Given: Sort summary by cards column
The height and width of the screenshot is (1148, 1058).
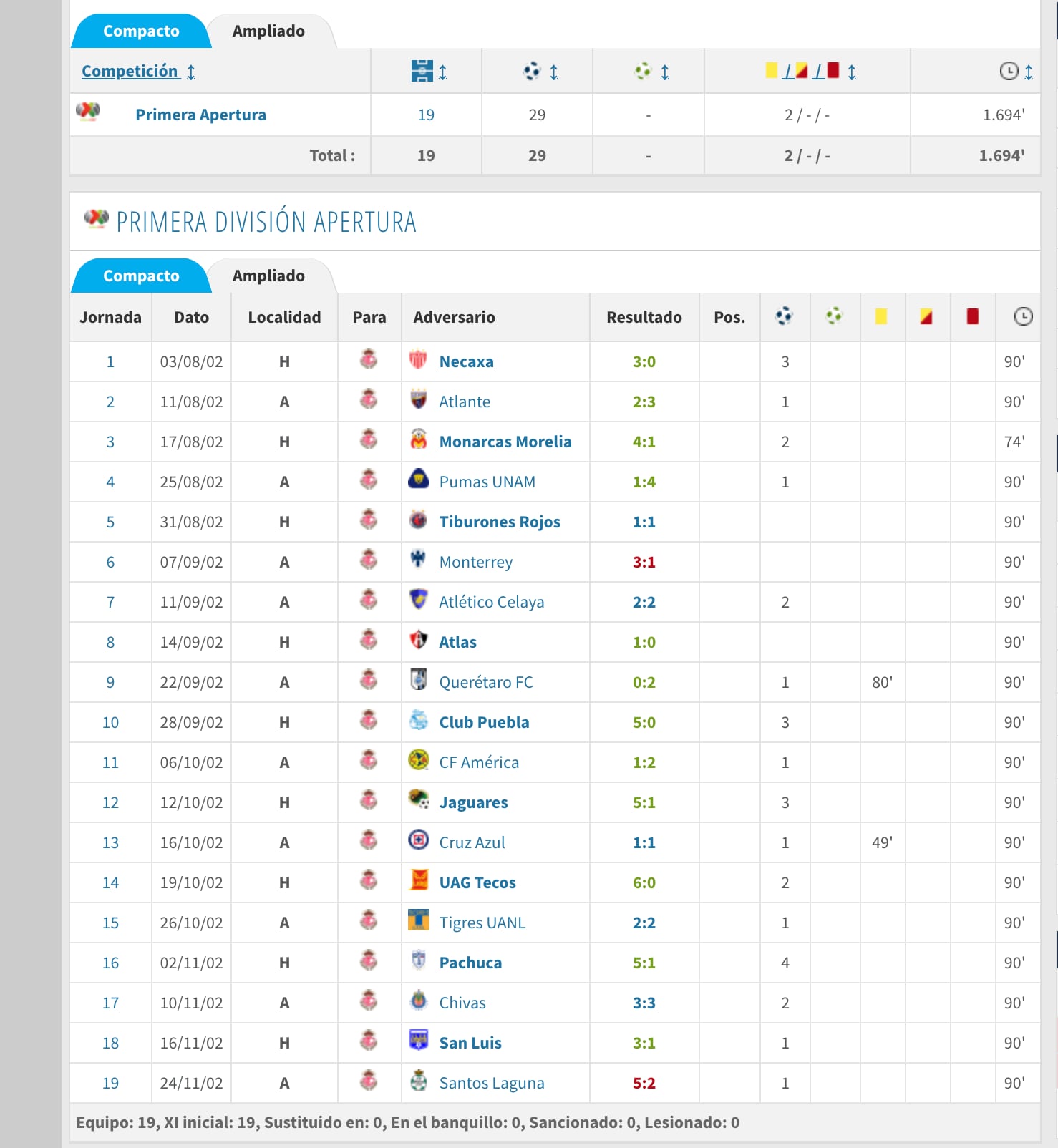Looking at the screenshot, I should click(810, 72).
